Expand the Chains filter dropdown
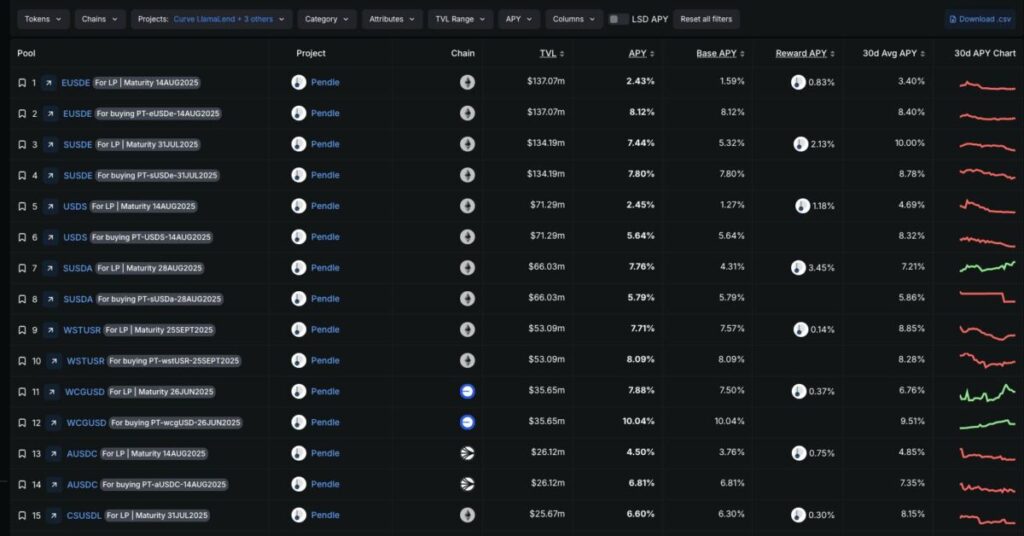This screenshot has height=536, width=1024. coord(100,19)
